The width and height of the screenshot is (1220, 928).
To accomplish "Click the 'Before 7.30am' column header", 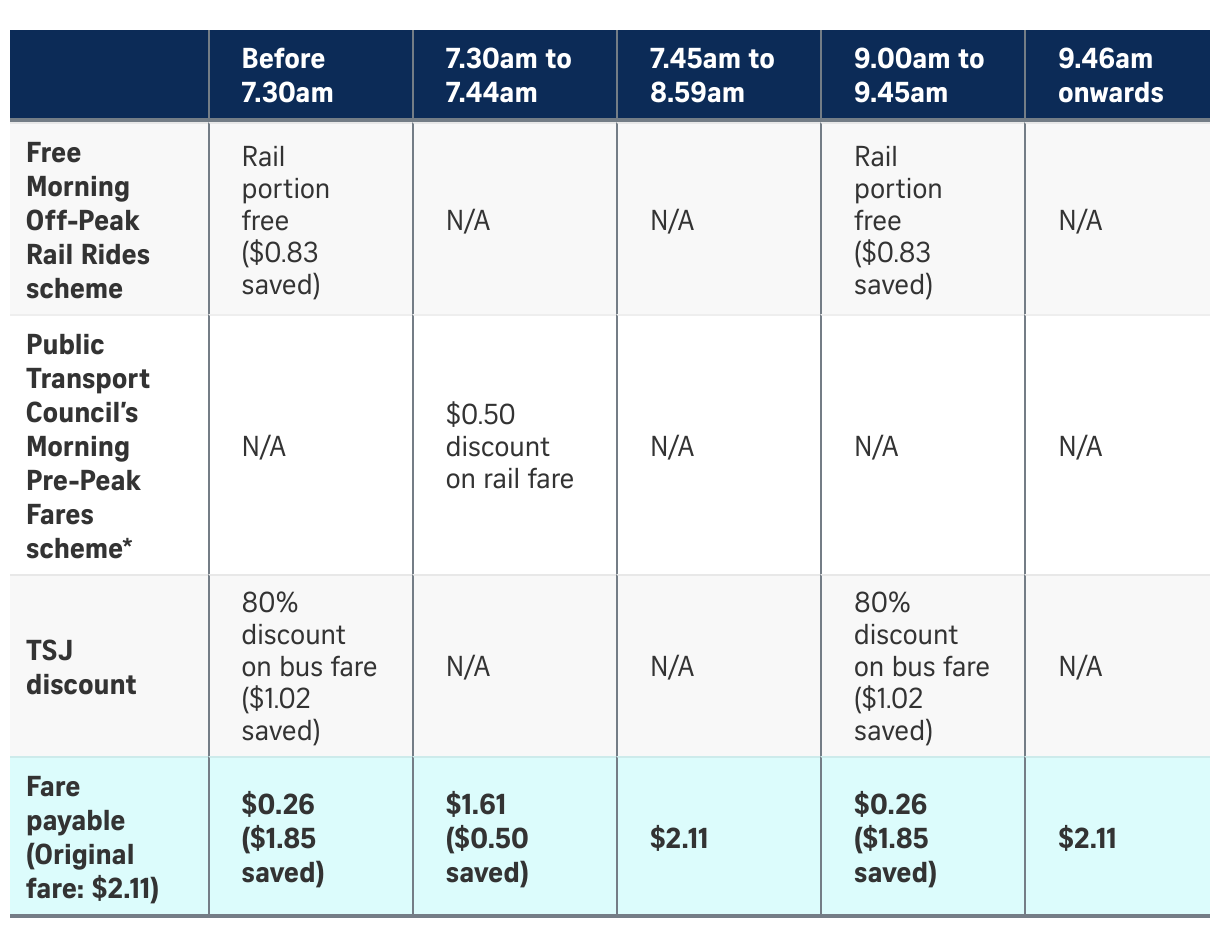I will 287,76.
